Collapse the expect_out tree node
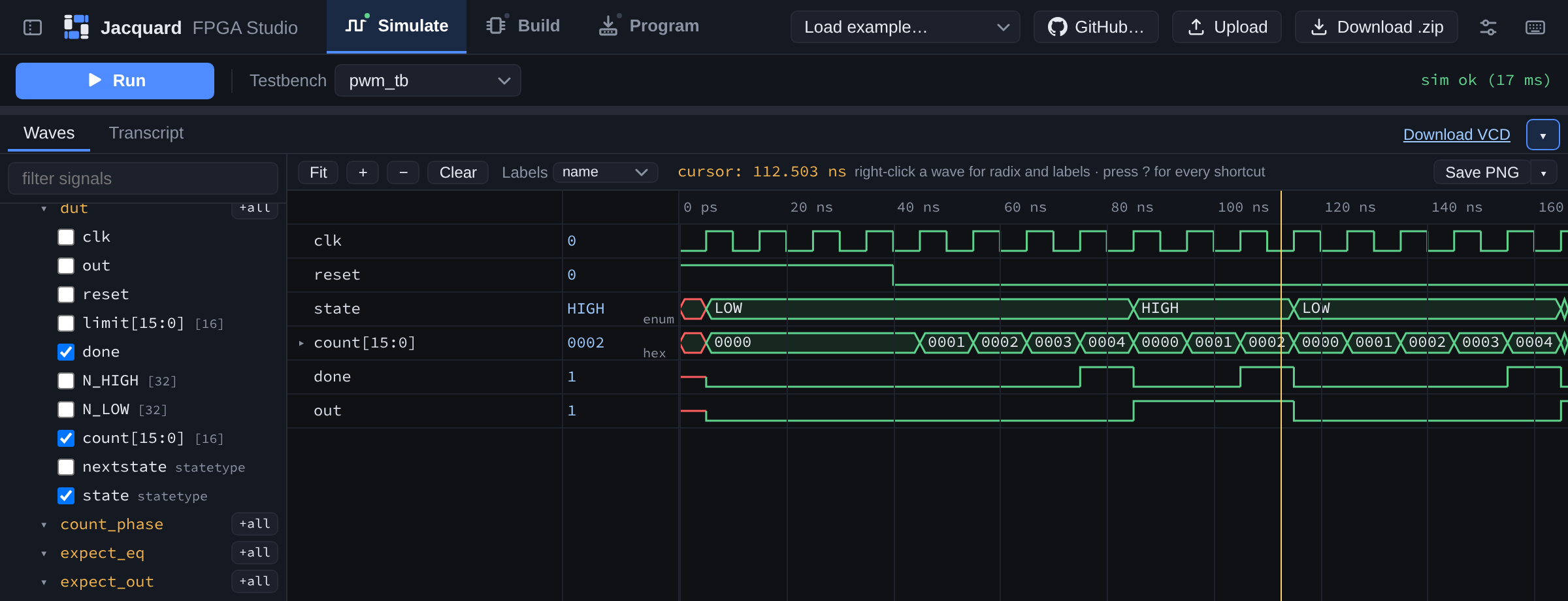This screenshot has height=601, width=1568. [x=44, y=582]
